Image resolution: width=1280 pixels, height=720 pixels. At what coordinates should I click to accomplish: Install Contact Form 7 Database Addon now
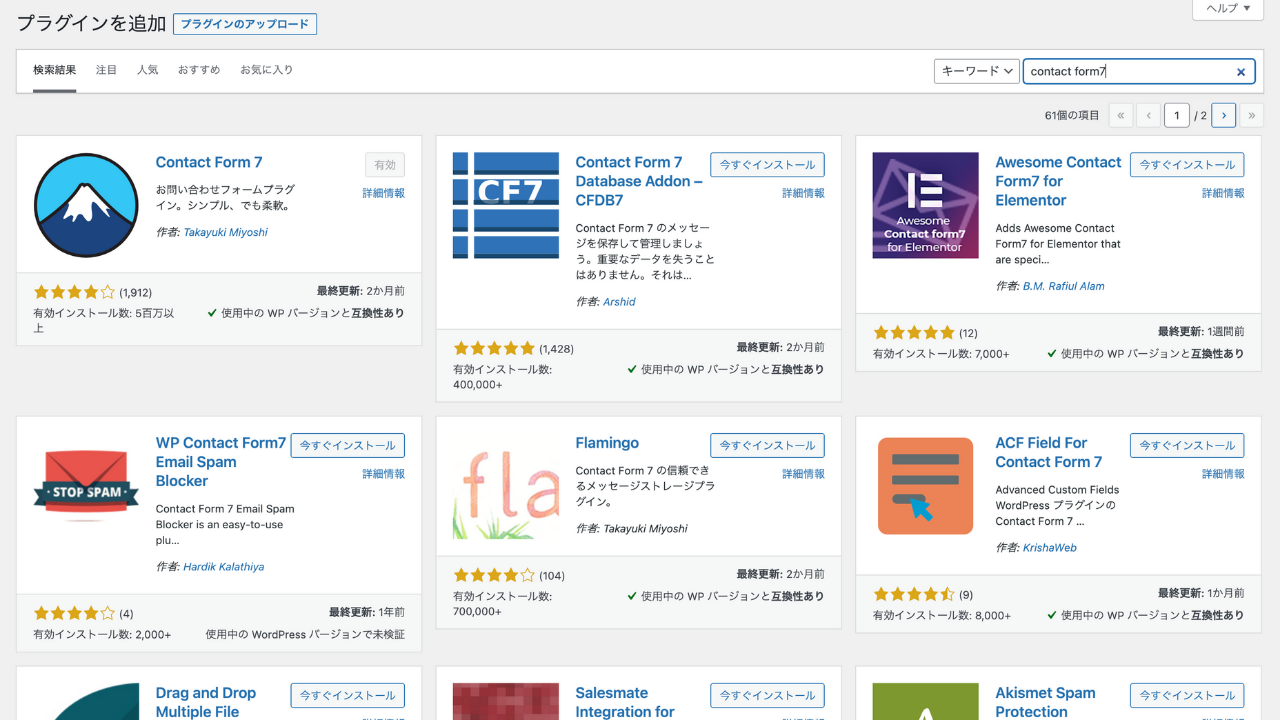(767, 165)
